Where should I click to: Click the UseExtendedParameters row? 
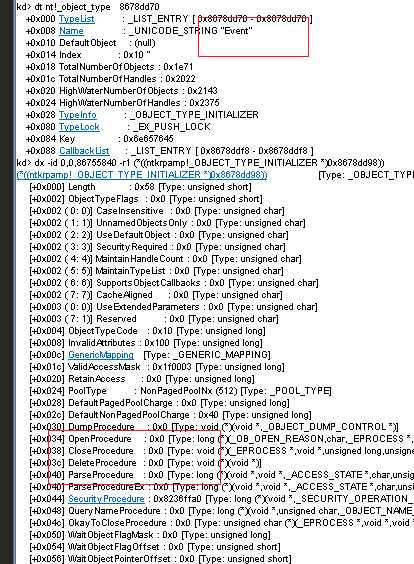173,307
